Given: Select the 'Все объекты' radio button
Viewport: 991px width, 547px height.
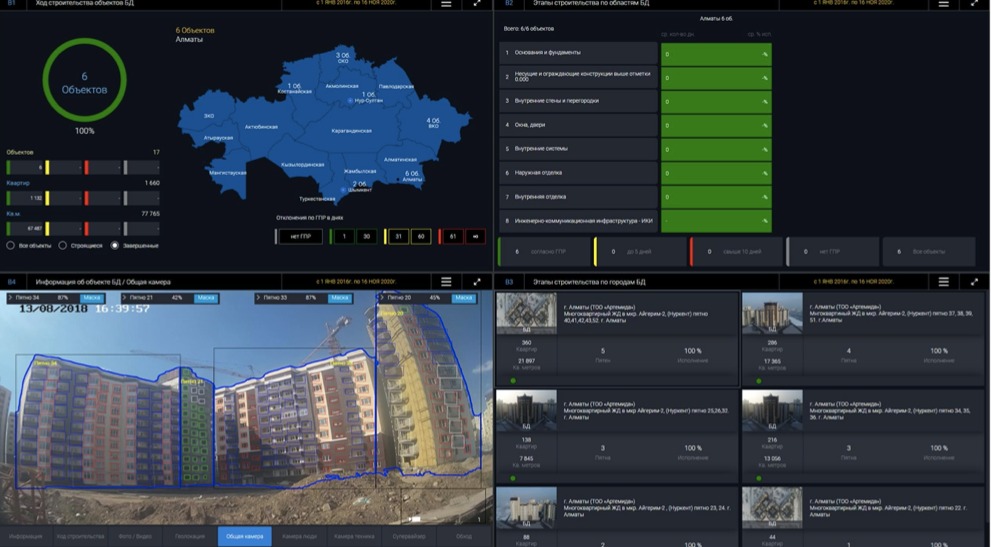Looking at the screenshot, I should 11,245.
